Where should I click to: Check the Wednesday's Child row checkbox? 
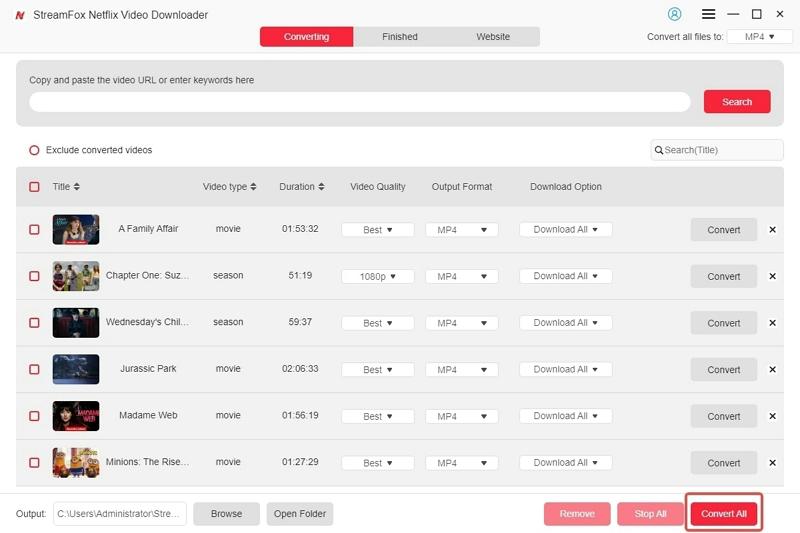coord(34,323)
